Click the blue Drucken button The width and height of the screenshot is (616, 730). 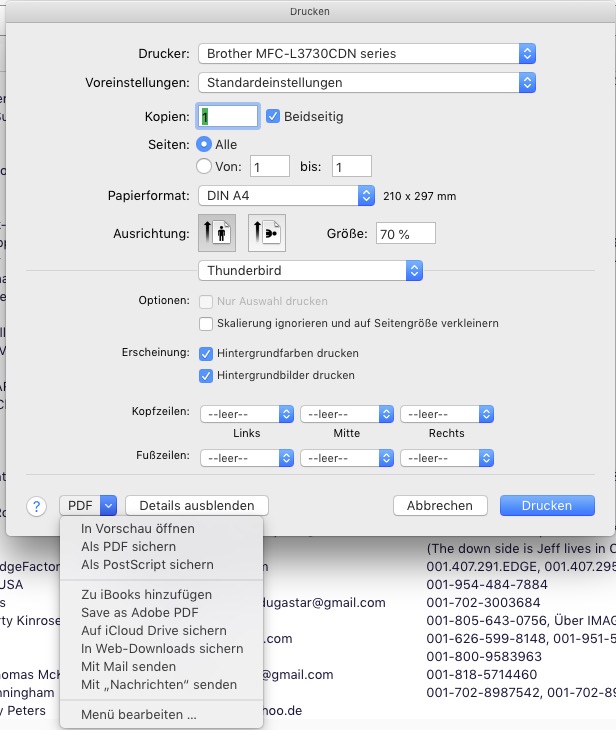[x=547, y=506]
